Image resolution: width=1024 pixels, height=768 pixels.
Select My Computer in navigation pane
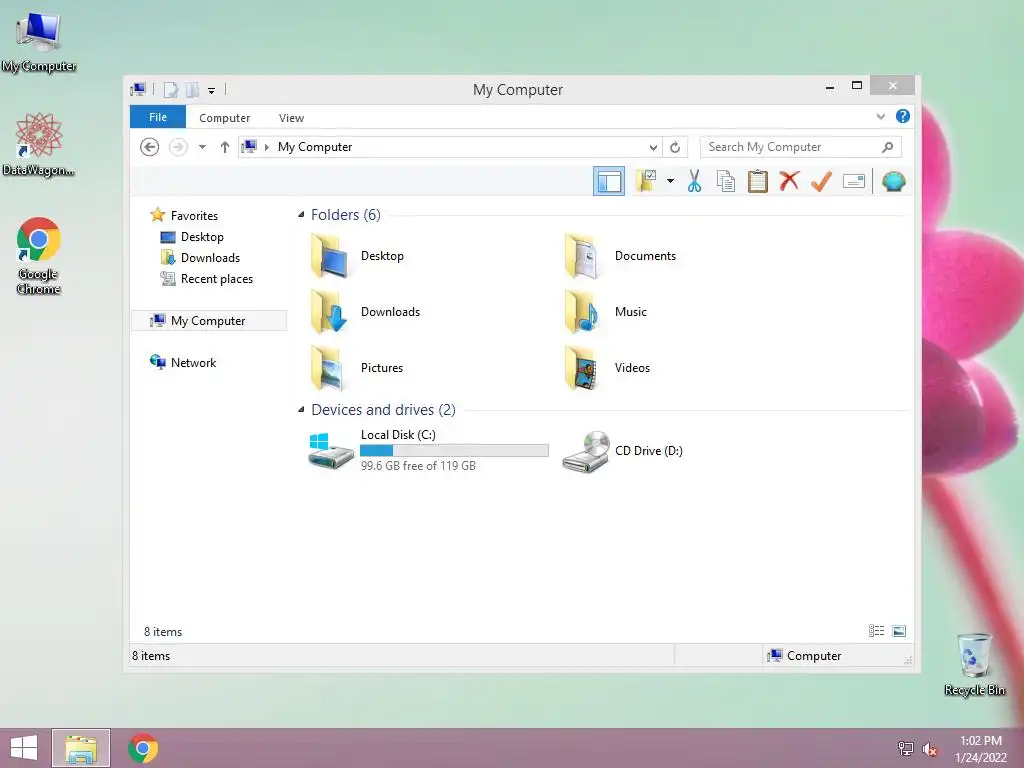click(209, 321)
